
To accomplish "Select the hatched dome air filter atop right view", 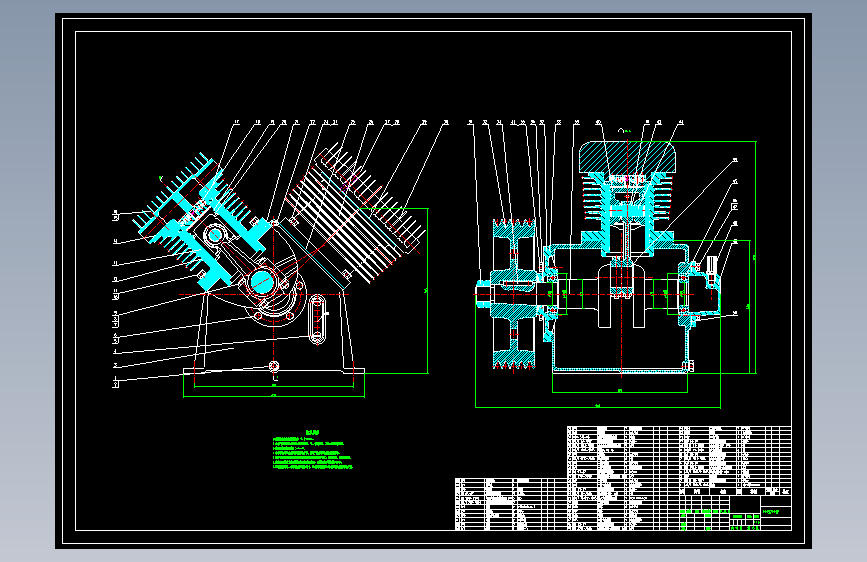I will [x=627, y=157].
